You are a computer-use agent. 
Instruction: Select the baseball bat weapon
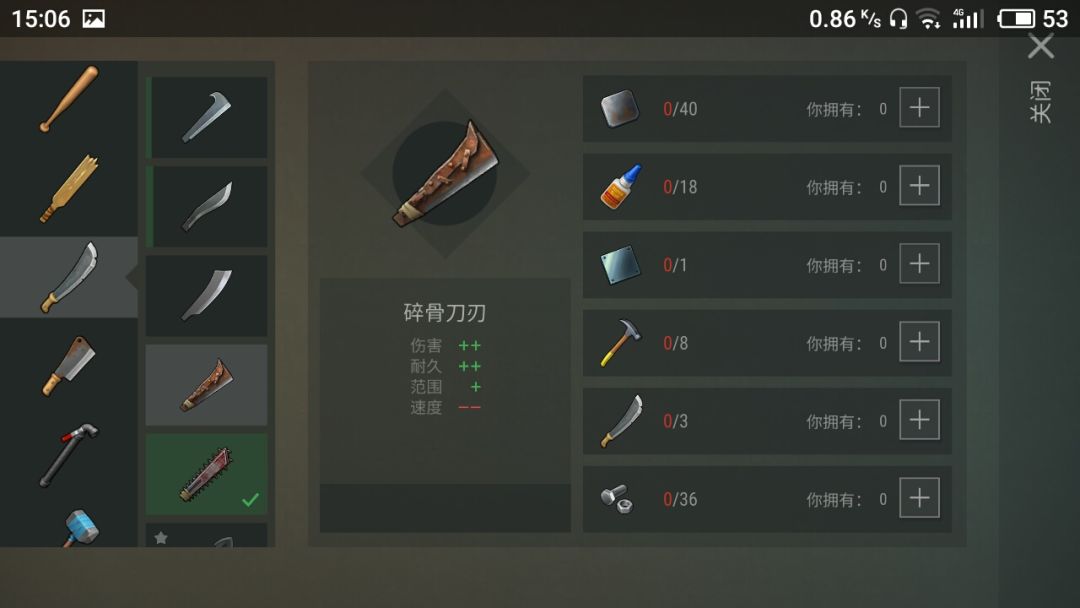tap(68, 99)
